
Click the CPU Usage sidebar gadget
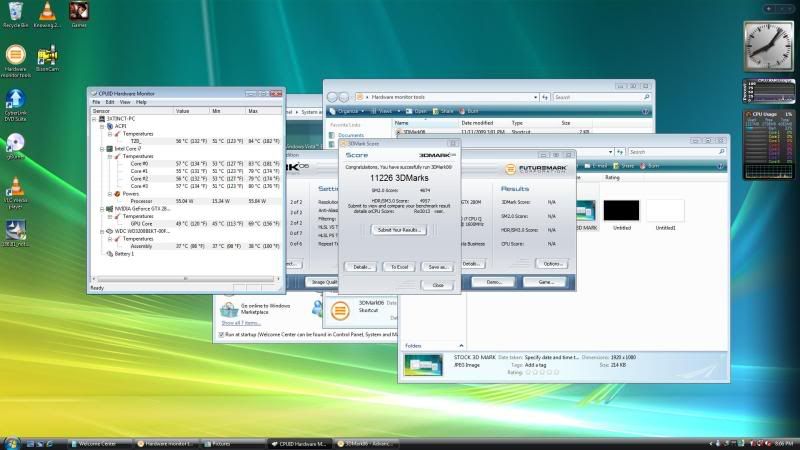click(x=768, y=145)
